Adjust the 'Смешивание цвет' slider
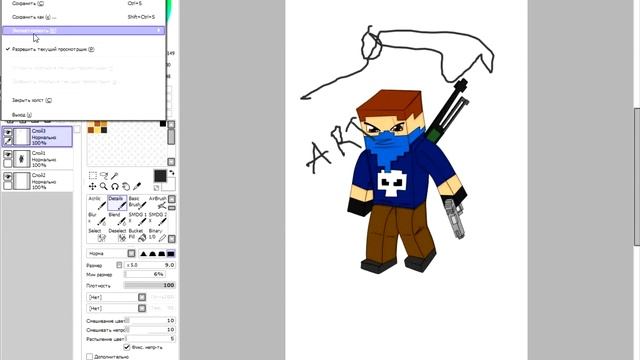Screen dimensions: 640x360 [150, 321]
